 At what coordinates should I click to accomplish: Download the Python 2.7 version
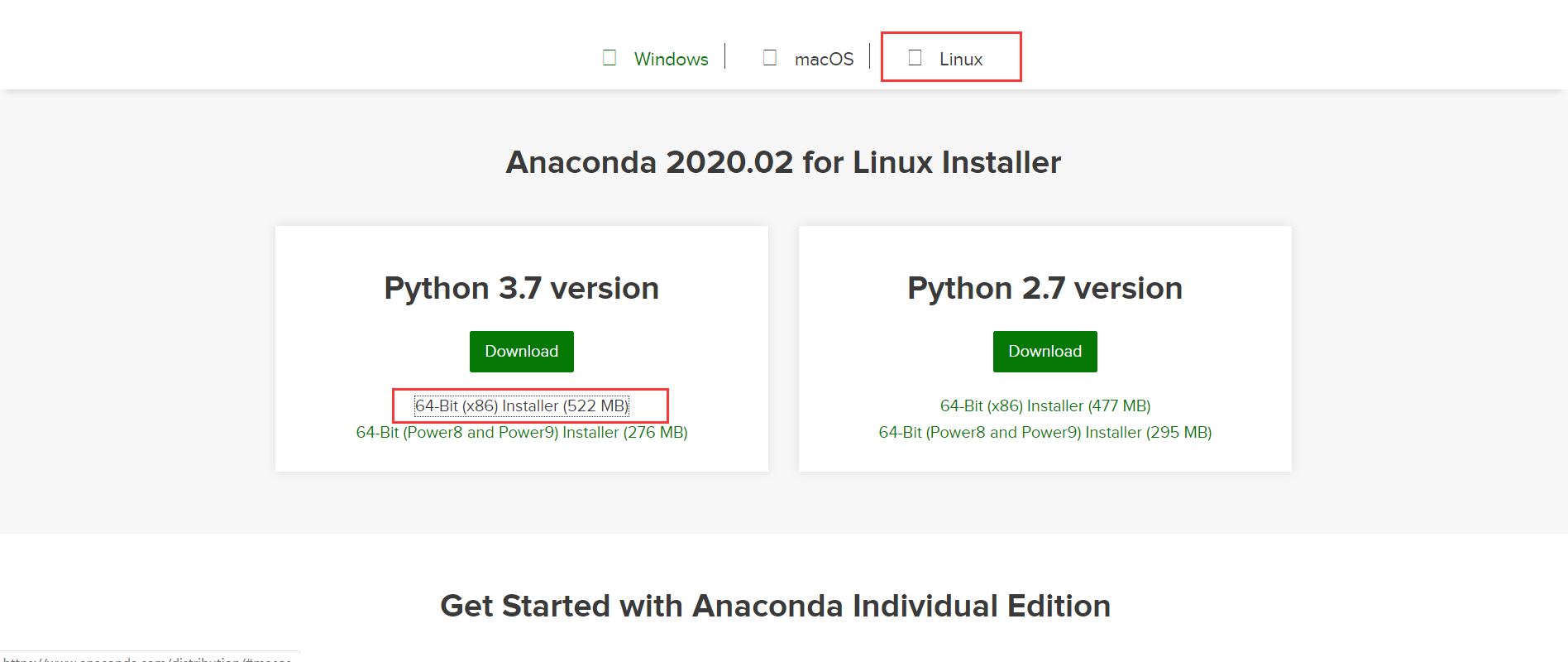[1045, 352]
